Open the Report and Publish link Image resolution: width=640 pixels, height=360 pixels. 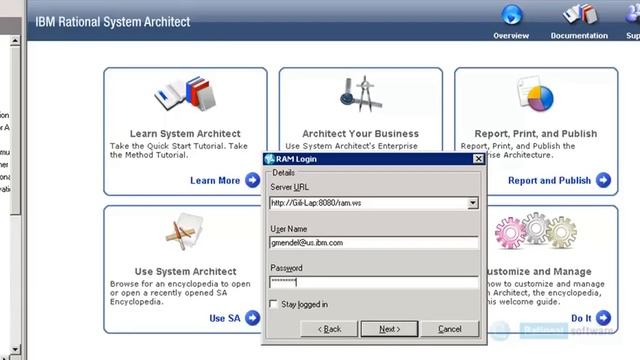[x=549, y=180]
